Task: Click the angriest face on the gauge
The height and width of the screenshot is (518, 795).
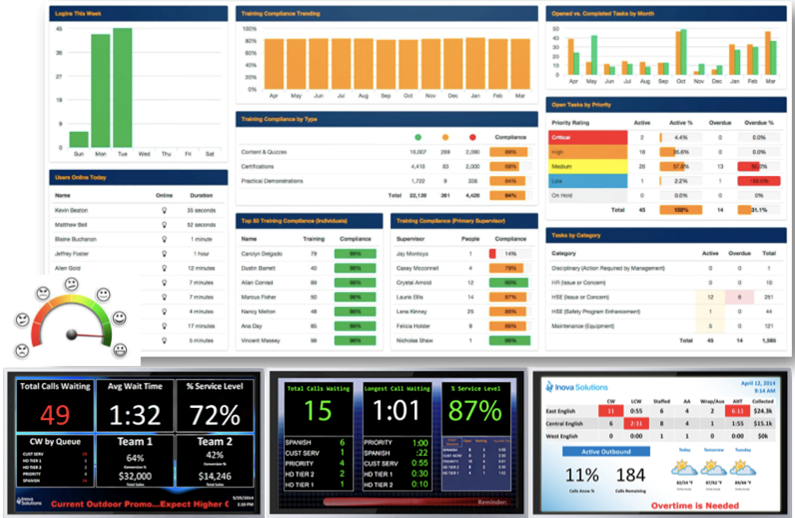Action: point(21,350)
